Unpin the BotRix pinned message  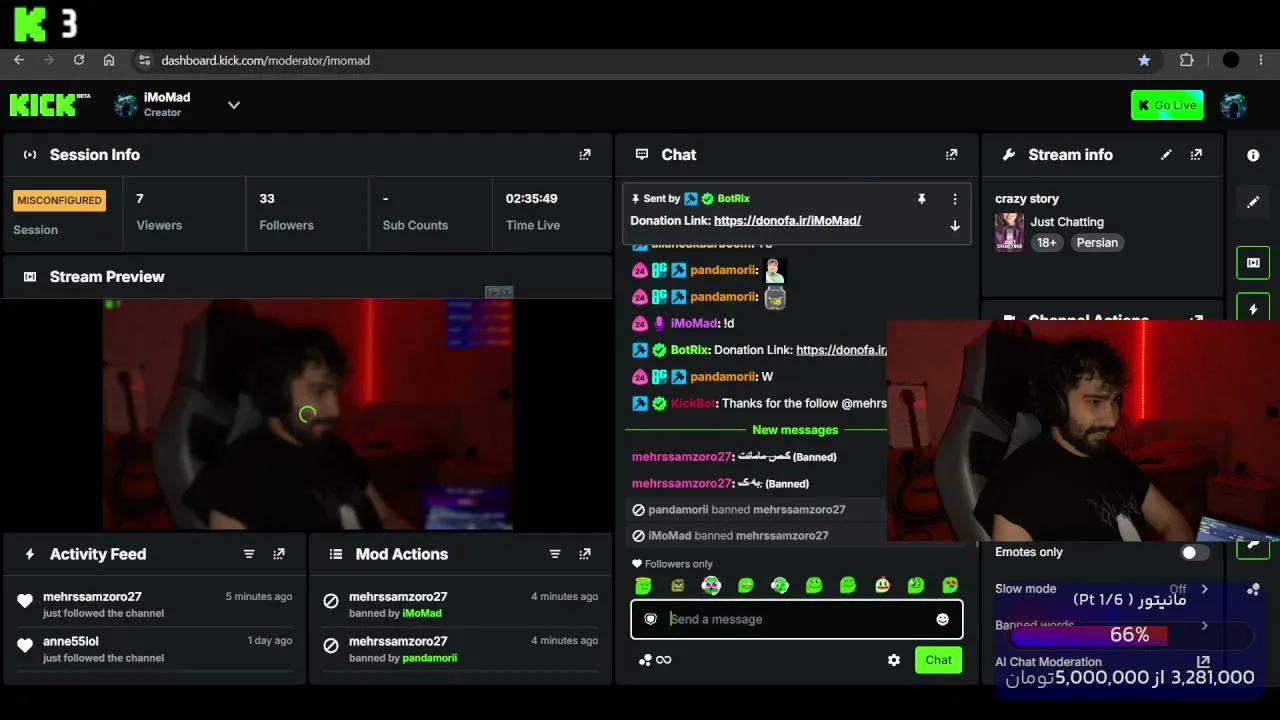click(x=922, y=199)
